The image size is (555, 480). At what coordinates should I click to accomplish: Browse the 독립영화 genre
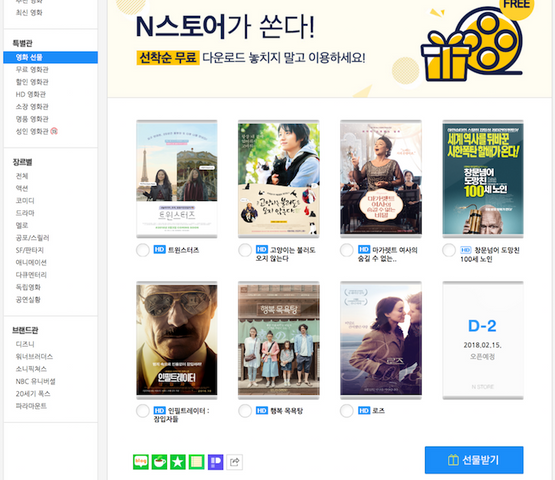(28, 287)
